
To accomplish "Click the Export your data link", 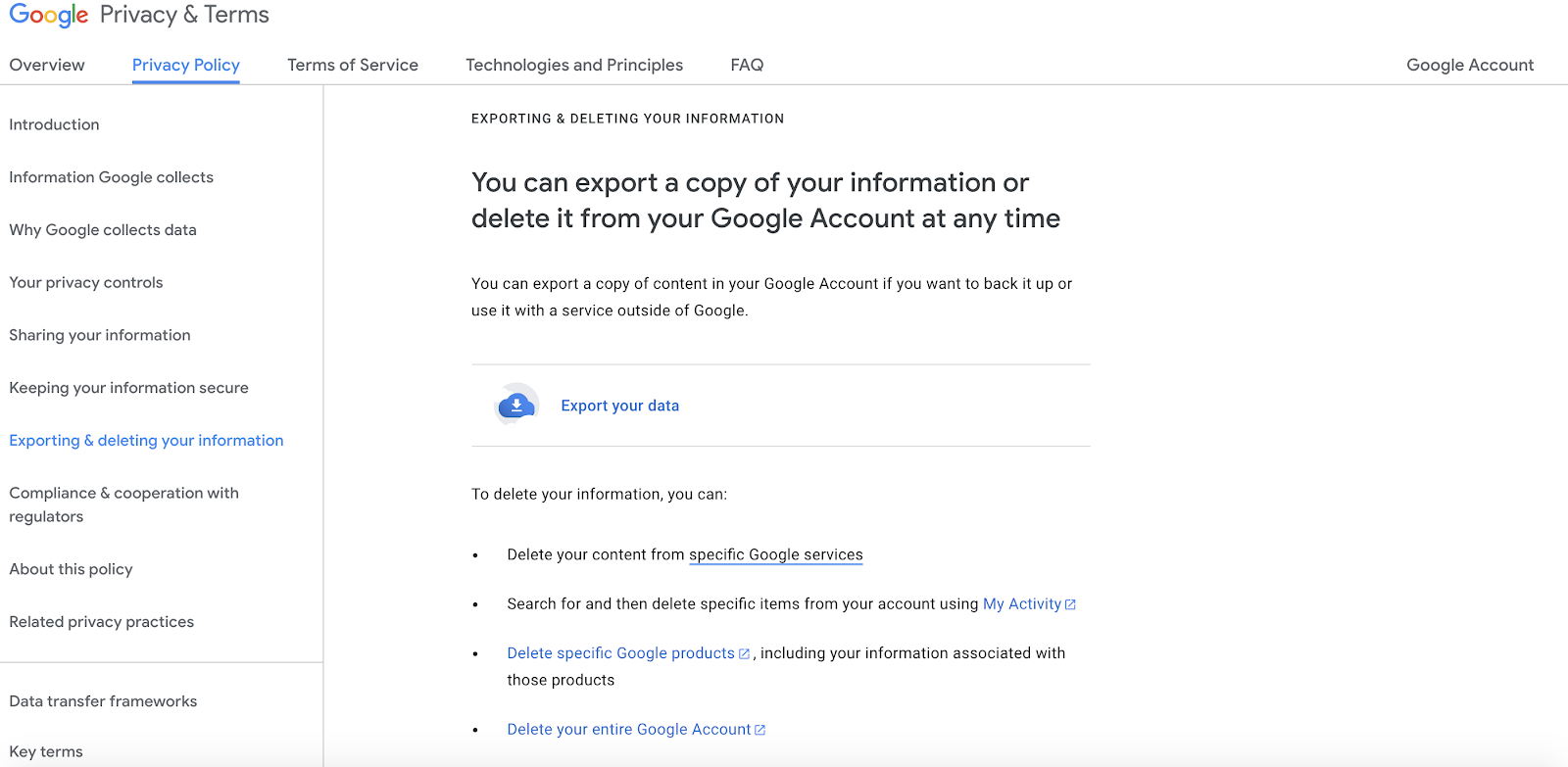I will (x=619, y=406).
